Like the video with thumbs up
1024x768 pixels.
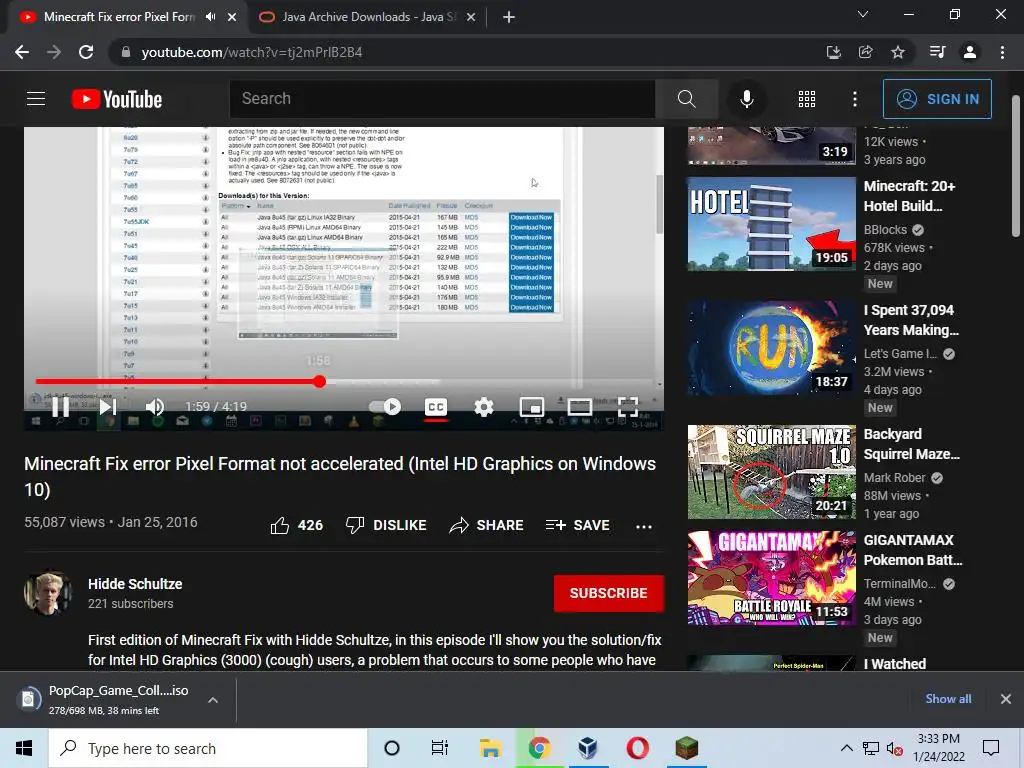point(296,525)
